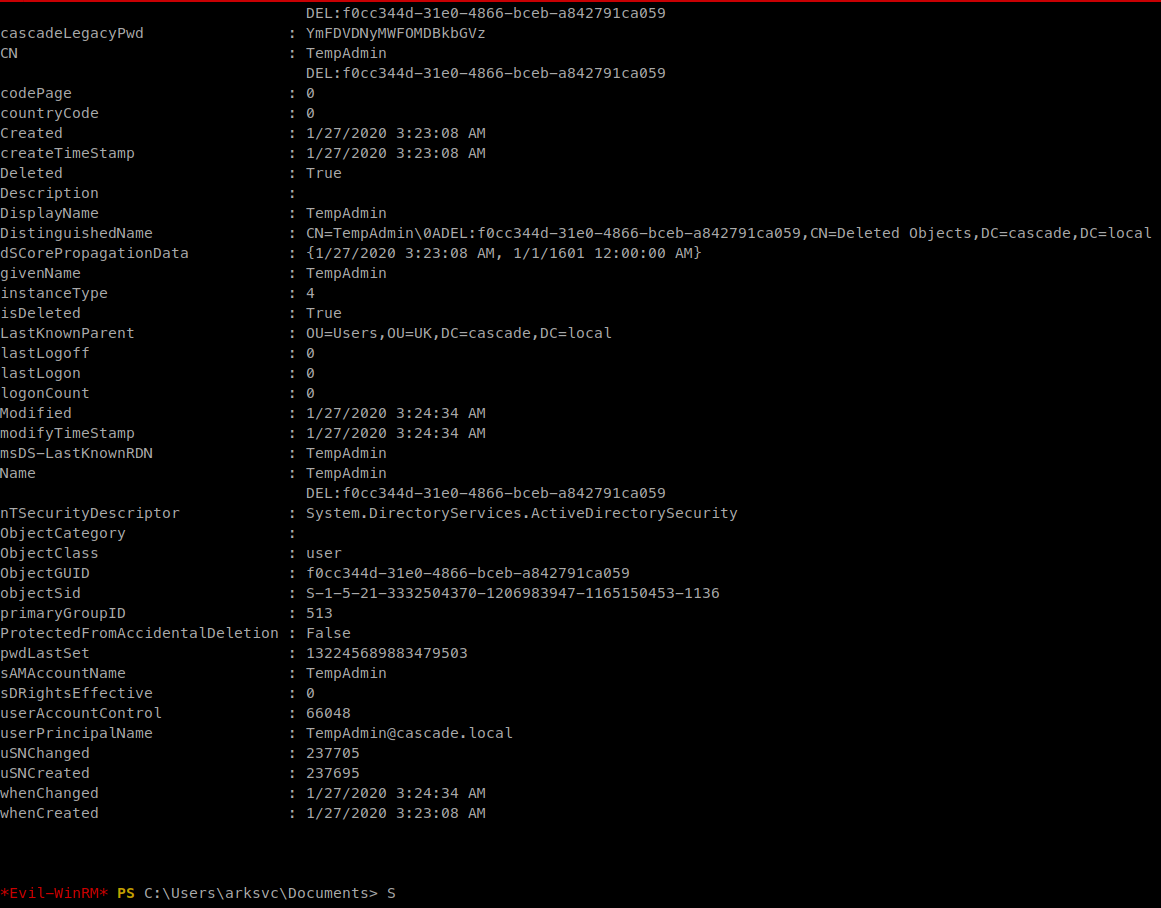Click the primaryGroupID value 513
Screen dimensions: 1161x908
tap(319, 613)
